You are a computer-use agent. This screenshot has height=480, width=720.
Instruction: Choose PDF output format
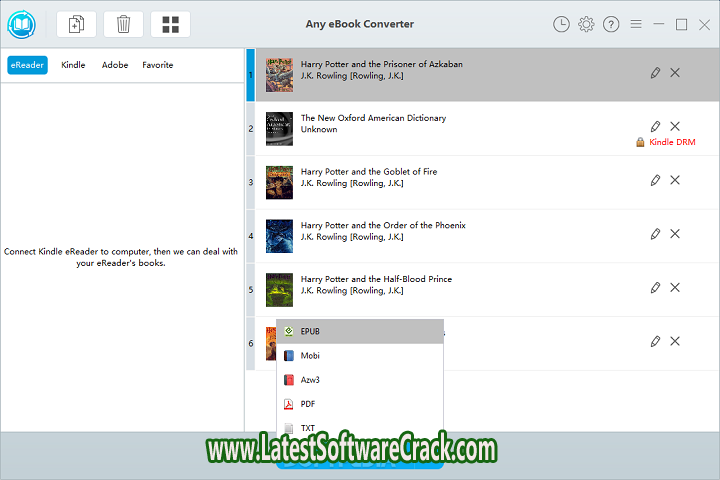pos(360,404)
